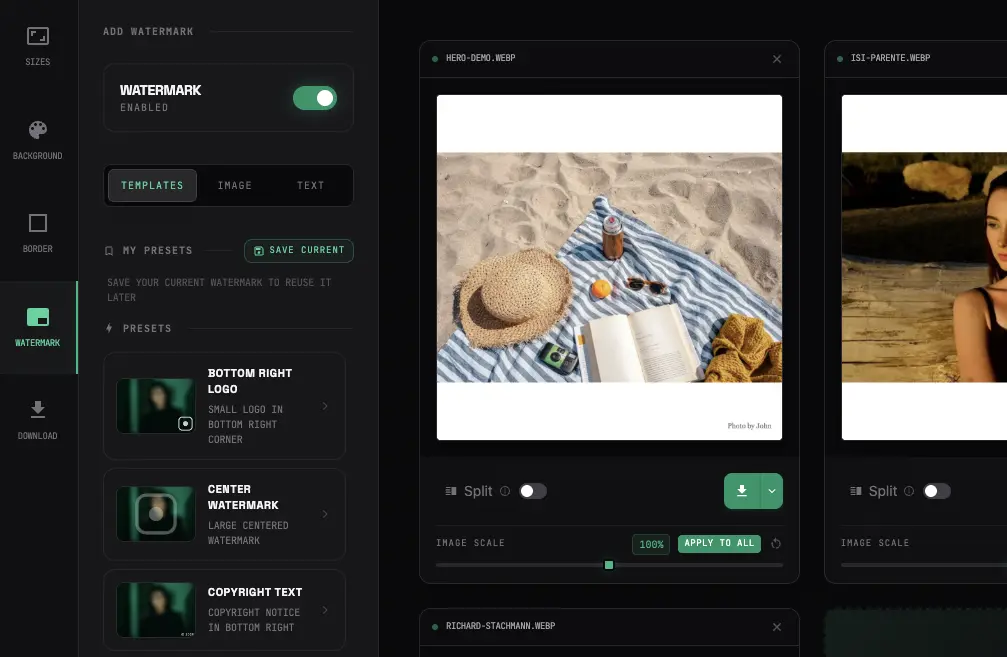Toggle Split on for isi-parente image

[x=936, y=491]
